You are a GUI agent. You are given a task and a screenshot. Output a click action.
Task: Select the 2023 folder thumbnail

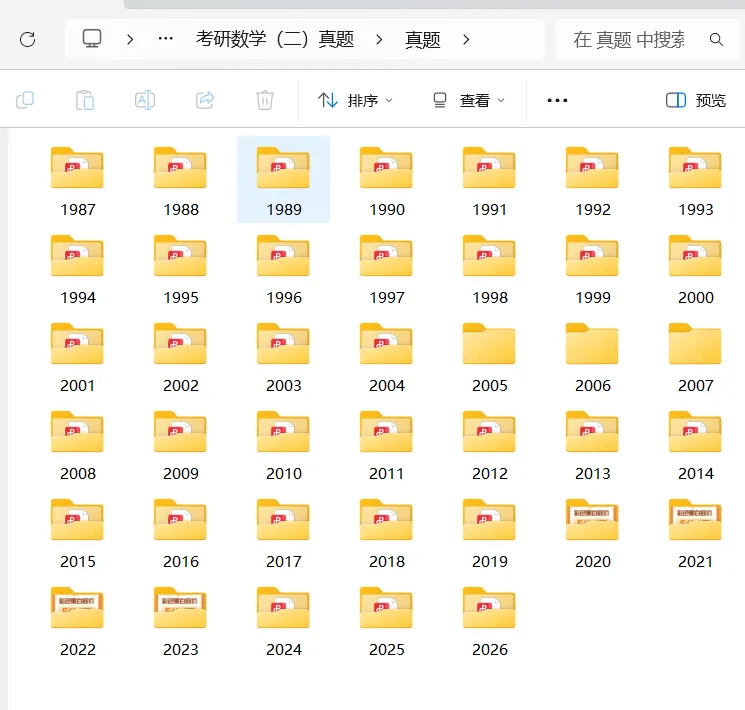[180, 607]
